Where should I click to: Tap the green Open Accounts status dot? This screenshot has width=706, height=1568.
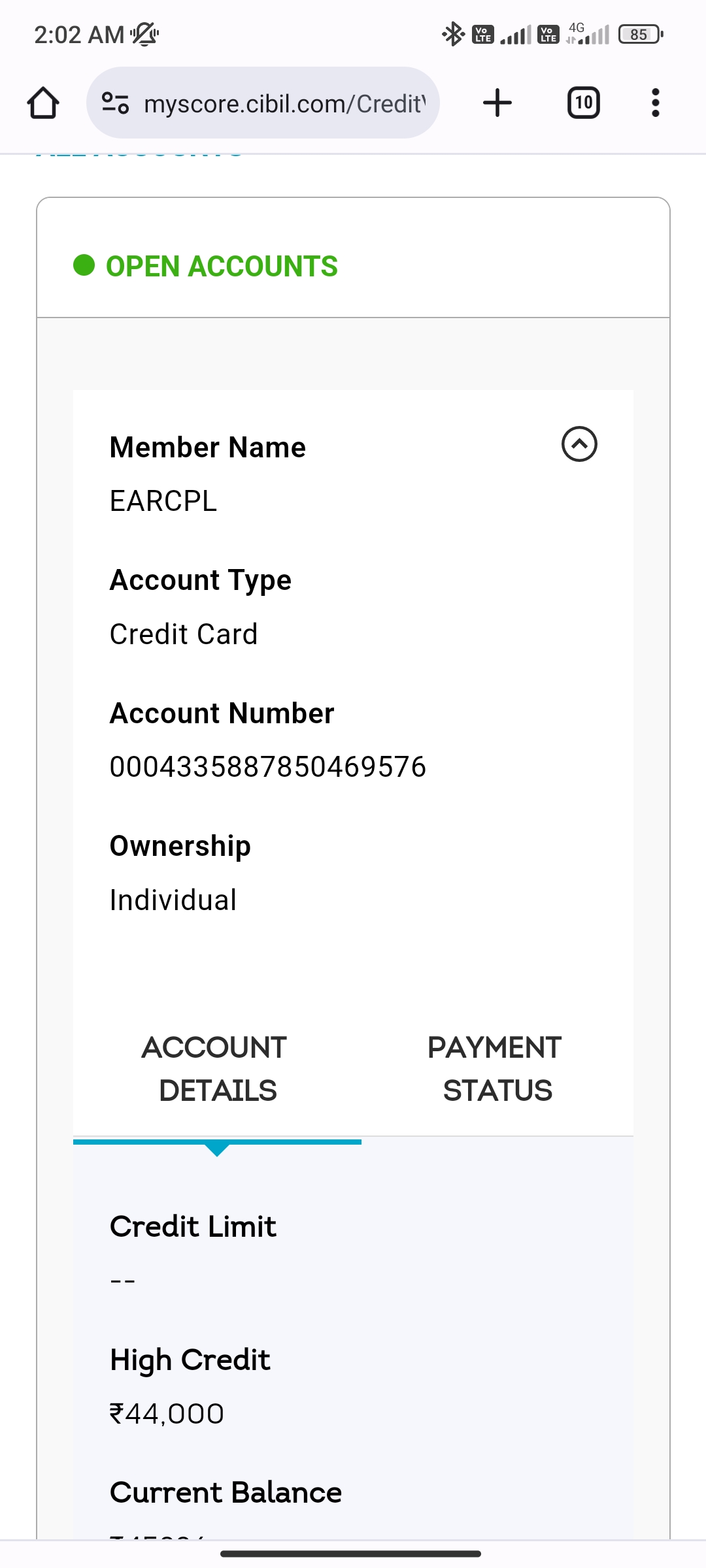tap(84, 265)
